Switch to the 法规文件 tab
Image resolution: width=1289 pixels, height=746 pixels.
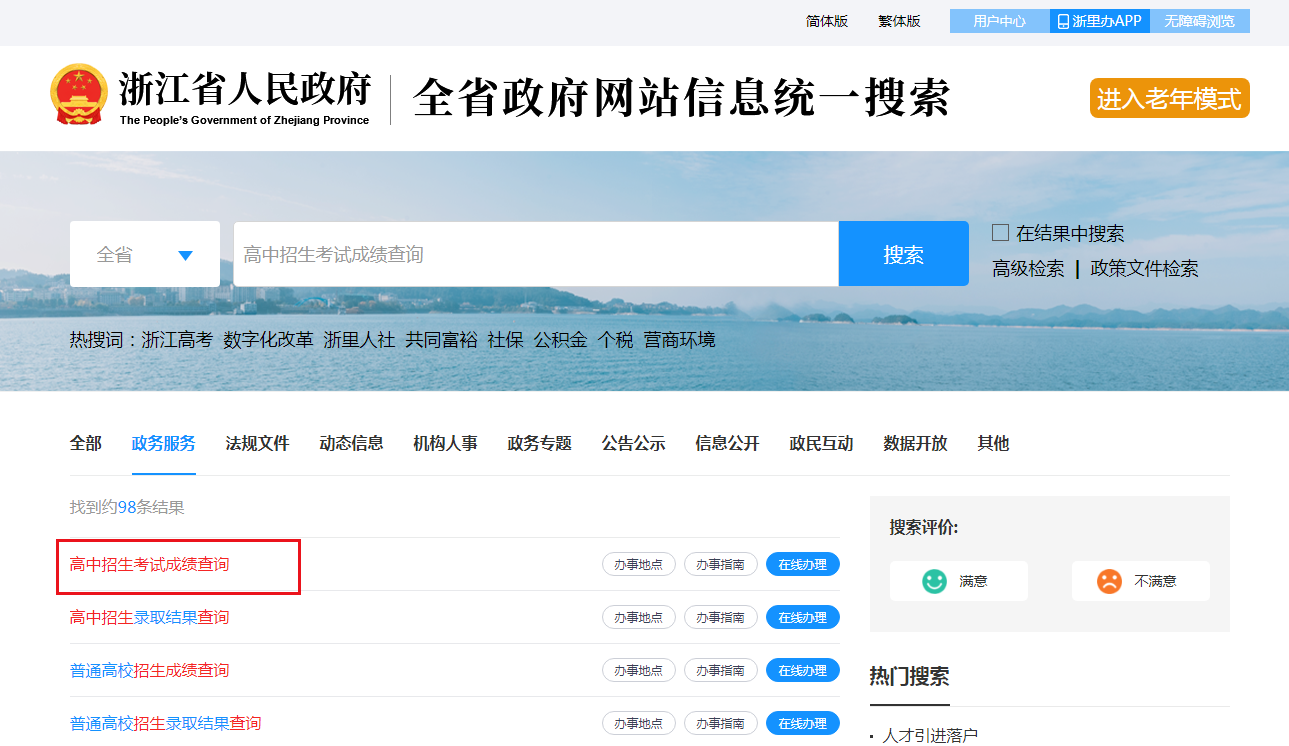[257, 443]
